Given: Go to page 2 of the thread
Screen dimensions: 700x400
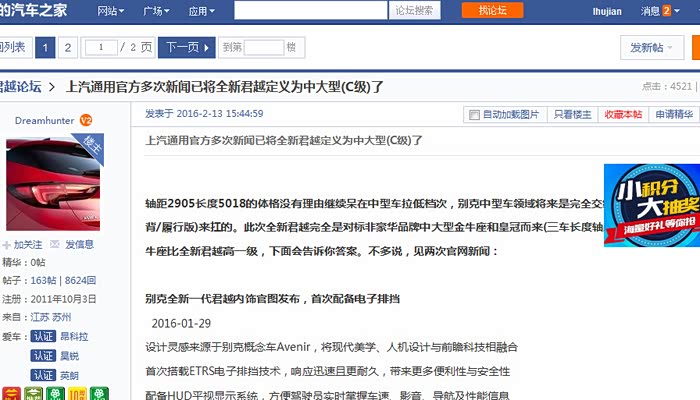Looking at the screenshot, I should (67, 47).
